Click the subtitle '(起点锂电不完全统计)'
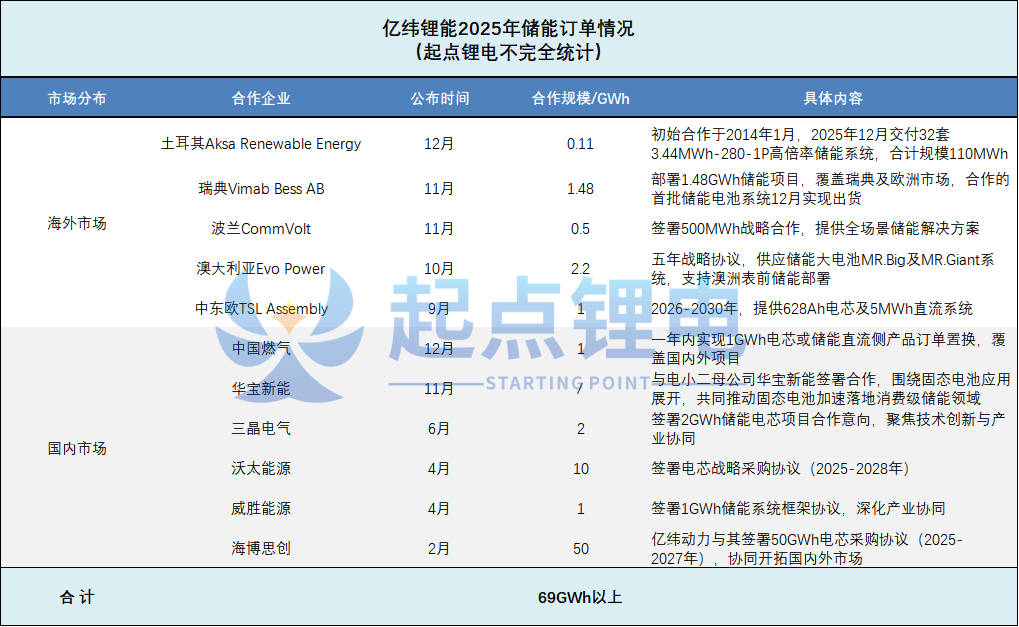Viewport: 1019px width, 627px height. (x=508, y=52)
